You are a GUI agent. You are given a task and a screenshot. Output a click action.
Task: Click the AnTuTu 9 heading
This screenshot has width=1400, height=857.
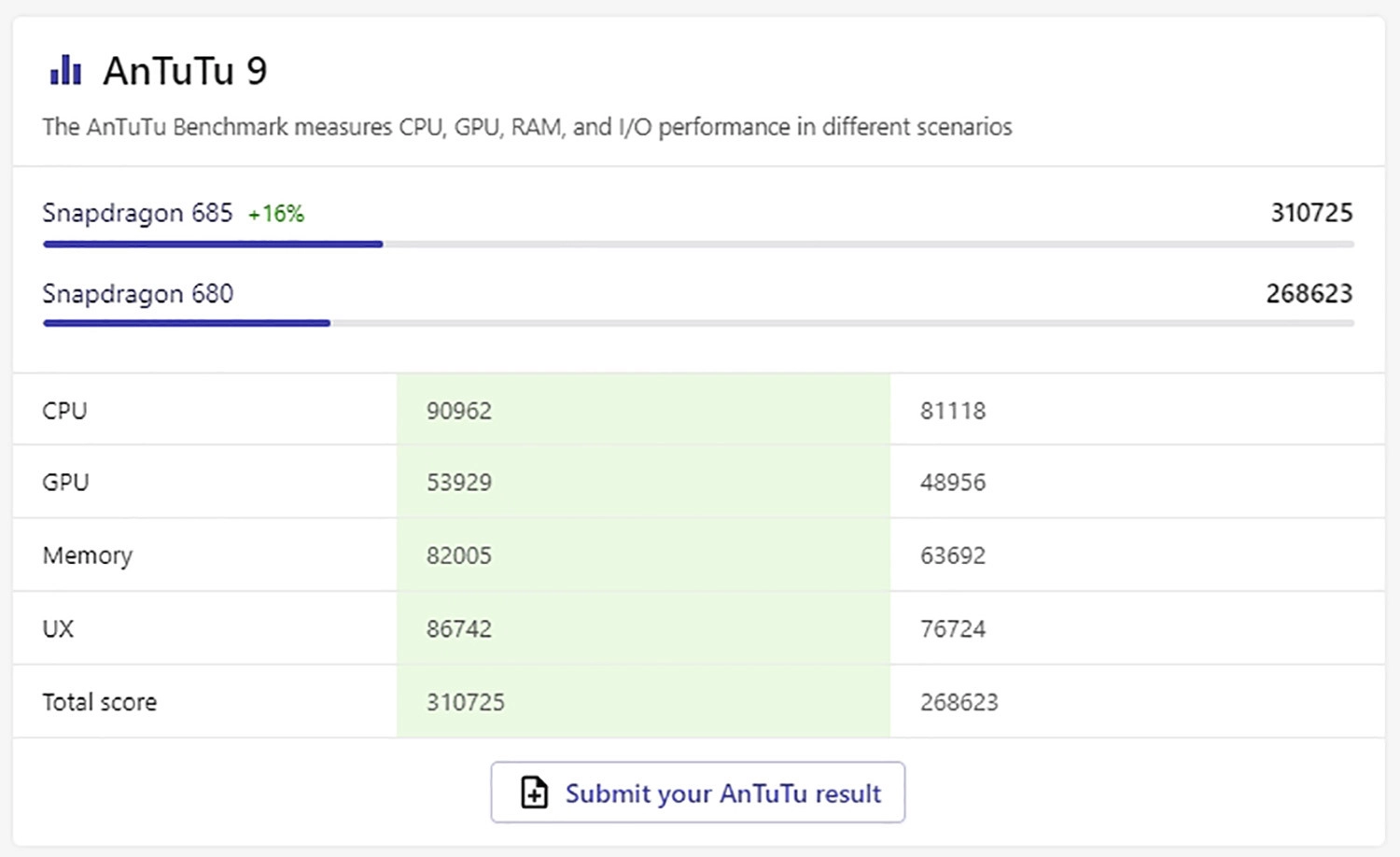point(185,71)
